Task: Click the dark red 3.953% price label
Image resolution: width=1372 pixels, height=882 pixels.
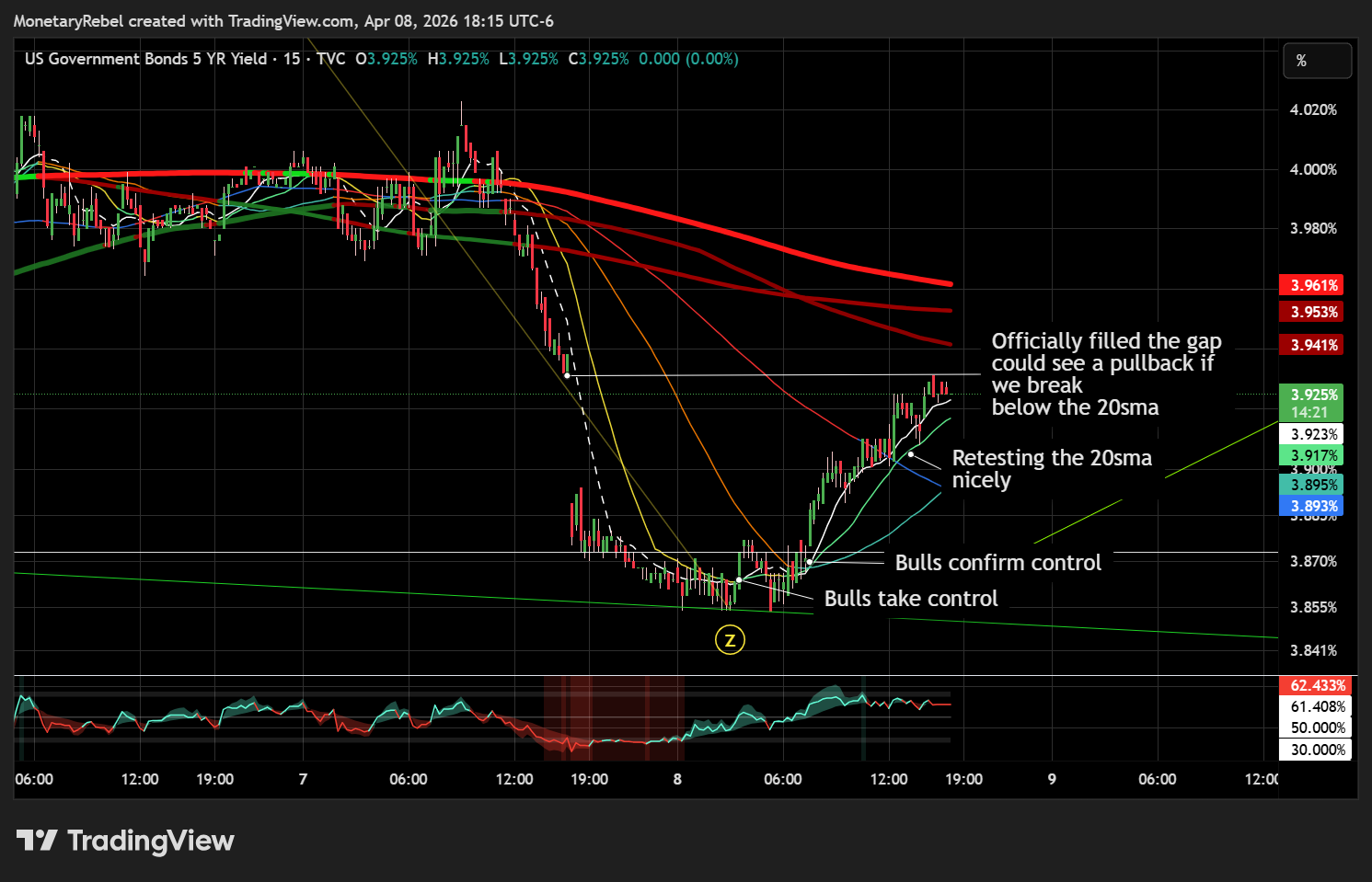Action: pos(1310,312)
